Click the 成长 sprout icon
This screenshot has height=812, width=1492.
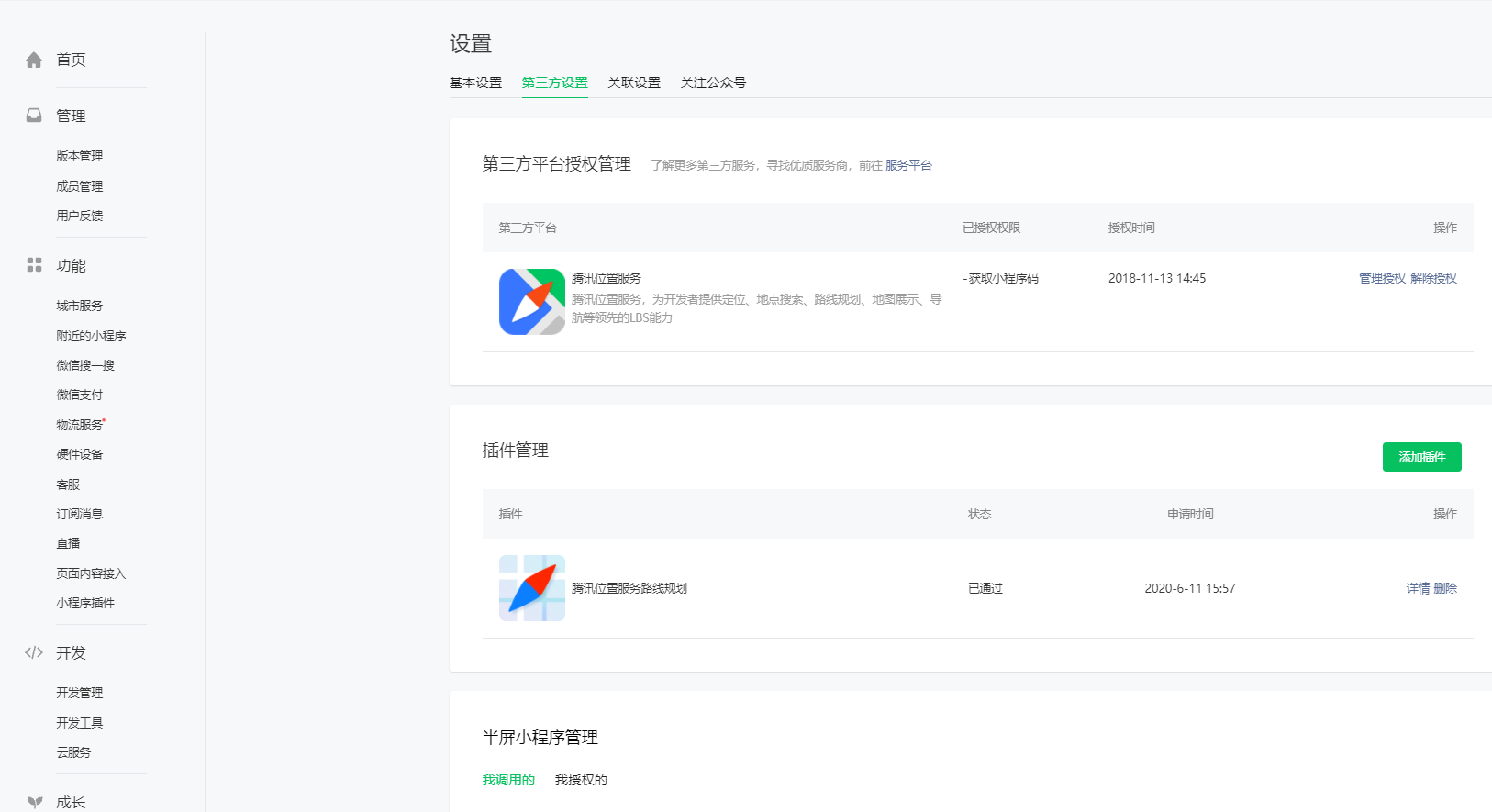pyautogui.click(x=34, y=802)
